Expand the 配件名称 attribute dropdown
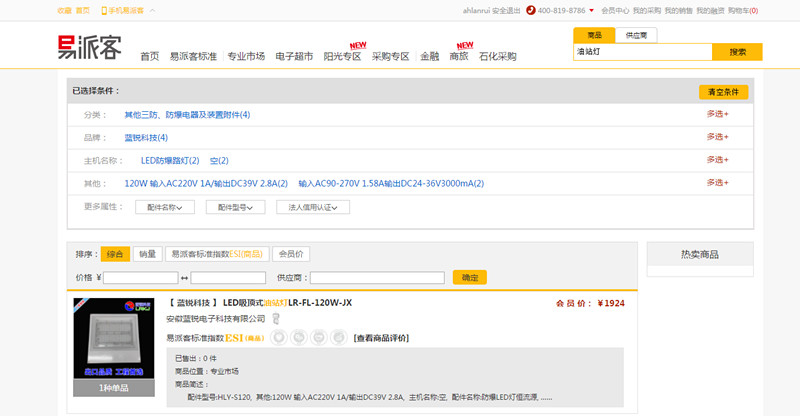This screenshot has height=416, width=800. point(165,207)
